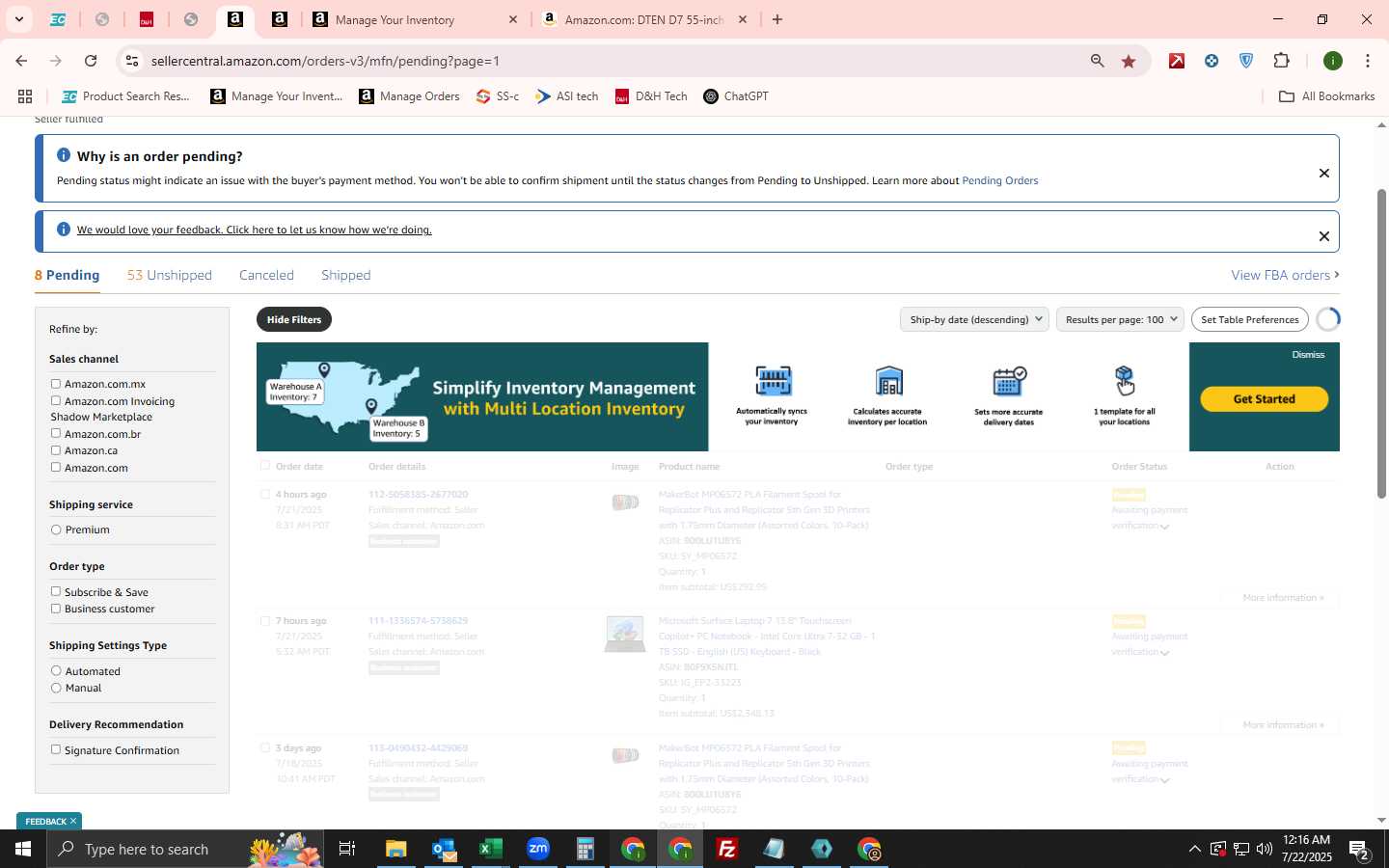Image resolution: width=1389 pixels, height=868 pixels.
Task: Check Amazon.com Invoicing Shadow Marketplace
Action: click(x=56, y=400)
